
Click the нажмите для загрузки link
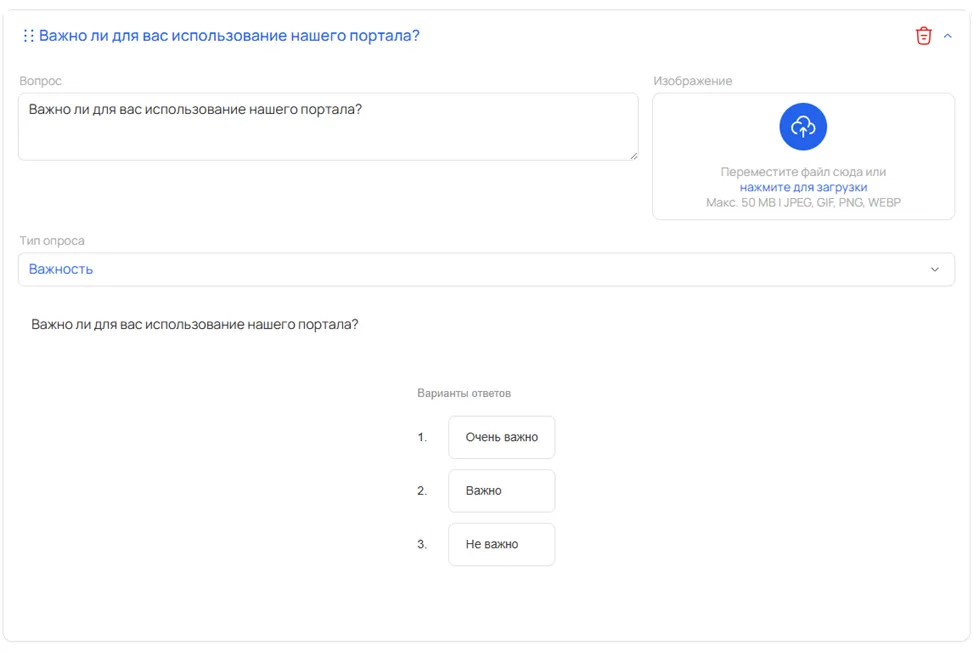coord(803,187)
